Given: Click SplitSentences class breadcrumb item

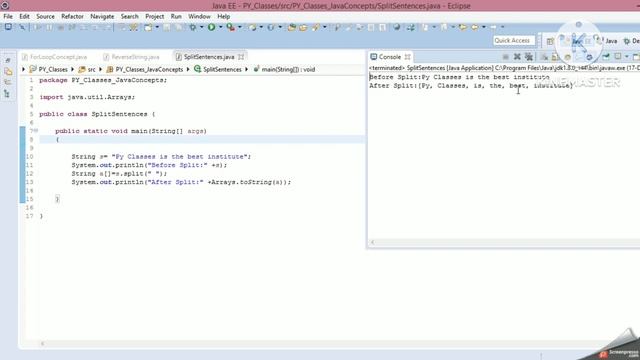Looking at the screenshot, I should [218, 69].
